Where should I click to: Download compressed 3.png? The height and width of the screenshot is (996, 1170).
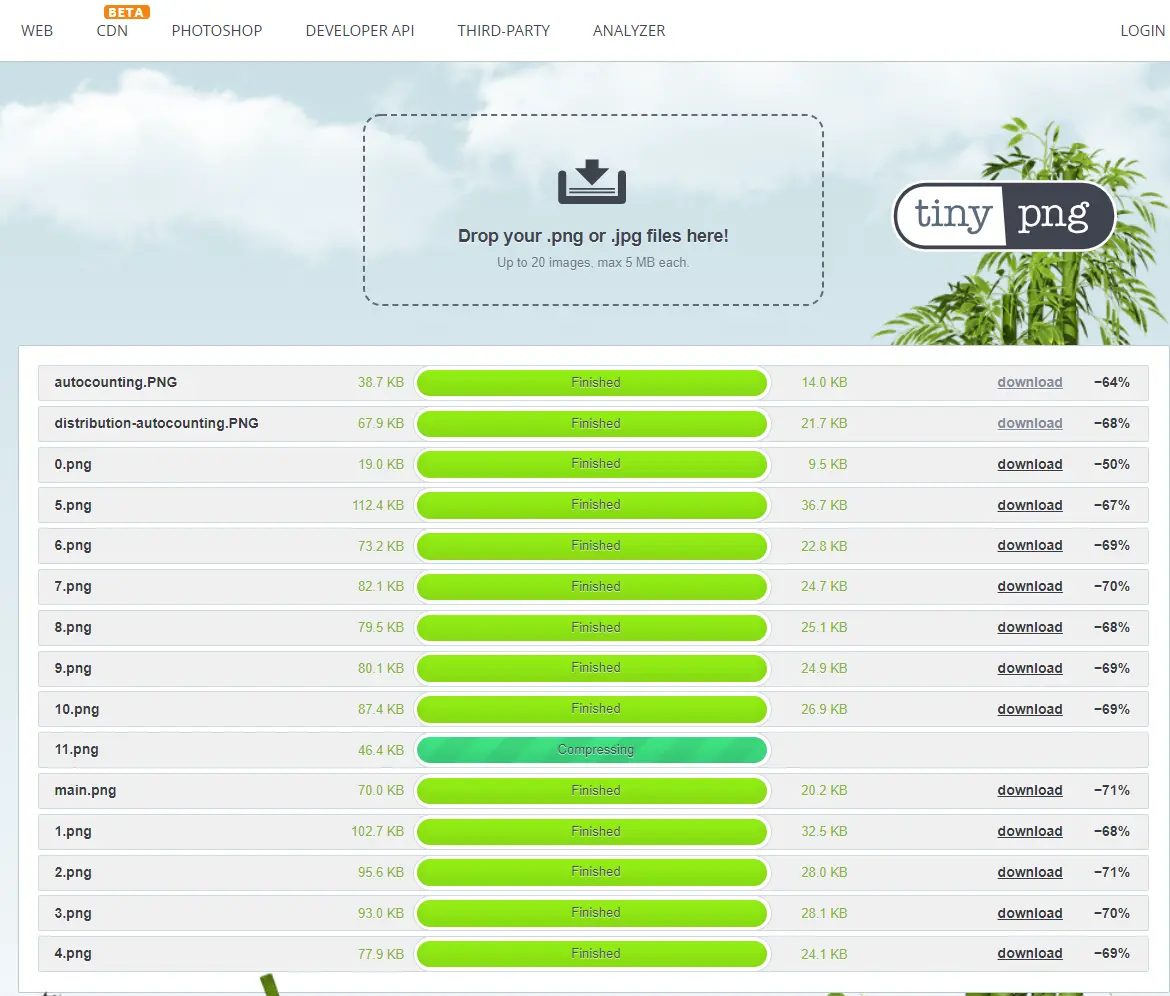click(x=1030, y=913)
